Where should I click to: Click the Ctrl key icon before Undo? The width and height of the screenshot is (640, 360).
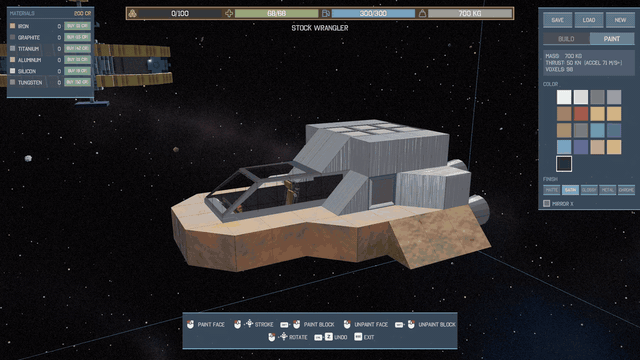[318, 338]
